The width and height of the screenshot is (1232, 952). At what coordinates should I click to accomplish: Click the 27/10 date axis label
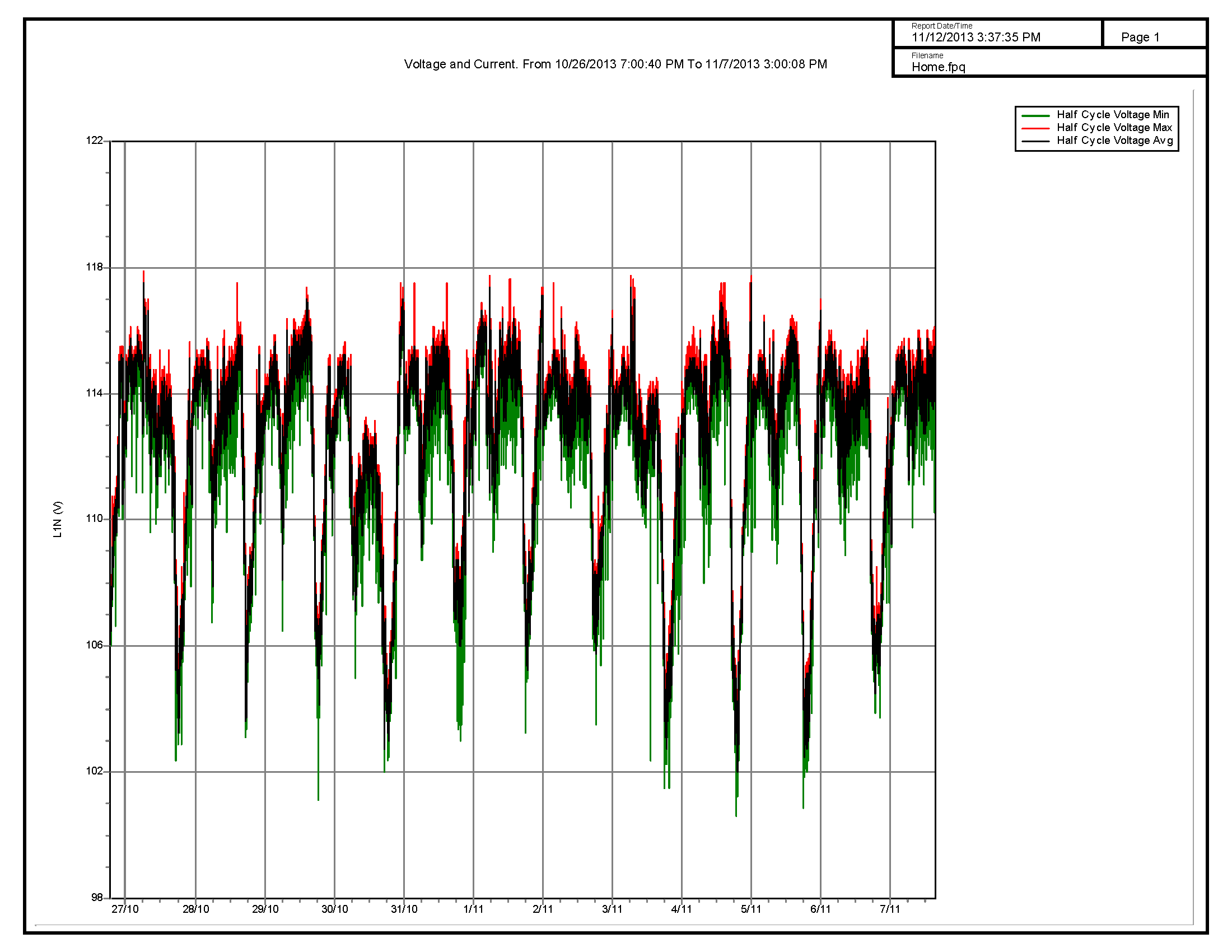click(125, 909)
